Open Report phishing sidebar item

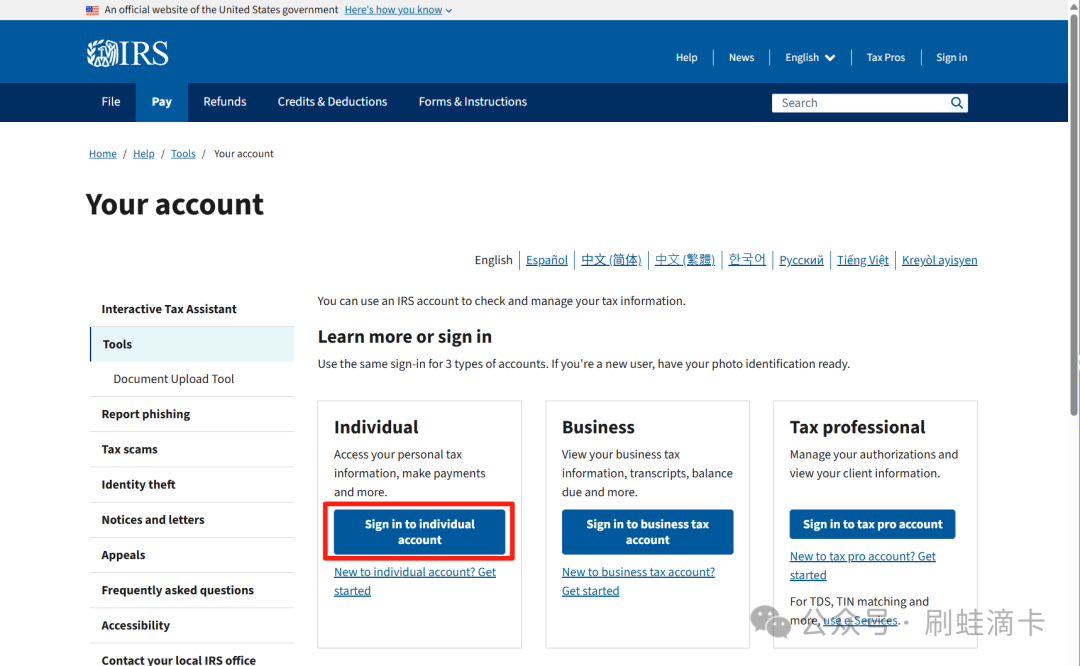(192, 414)
